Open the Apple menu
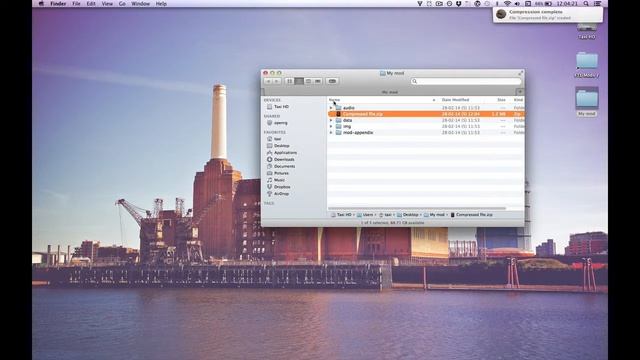The image size is (640, 360). coord(41,4)
